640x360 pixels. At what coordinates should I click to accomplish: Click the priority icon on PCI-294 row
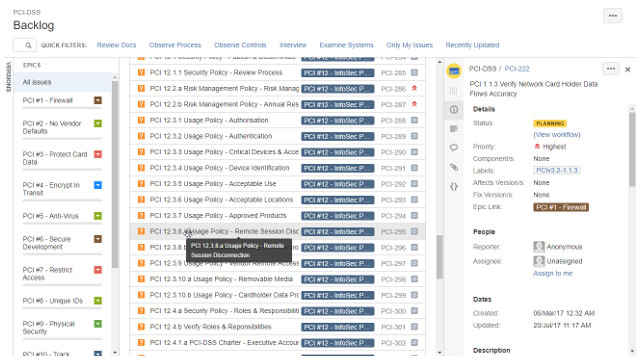tap(414, 216)
